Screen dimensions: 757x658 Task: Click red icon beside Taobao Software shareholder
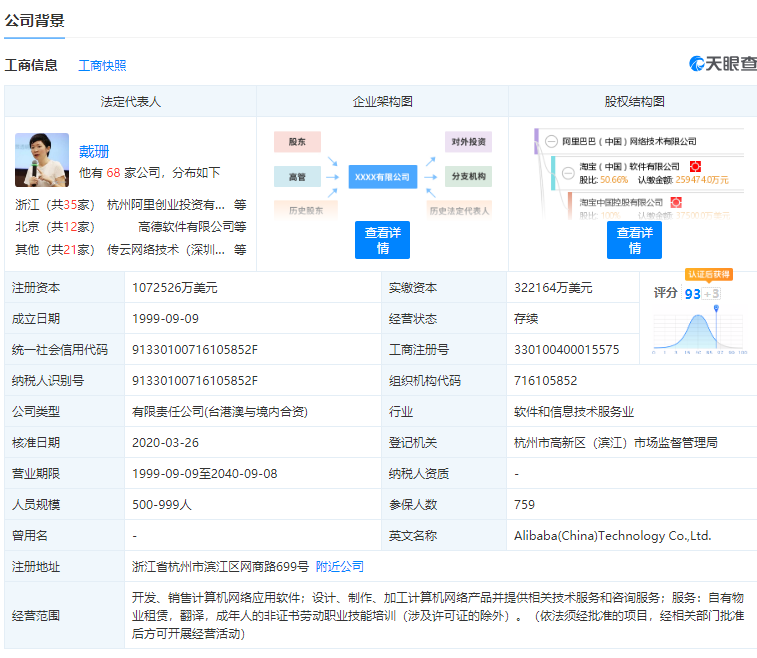(x=696, y=166)
